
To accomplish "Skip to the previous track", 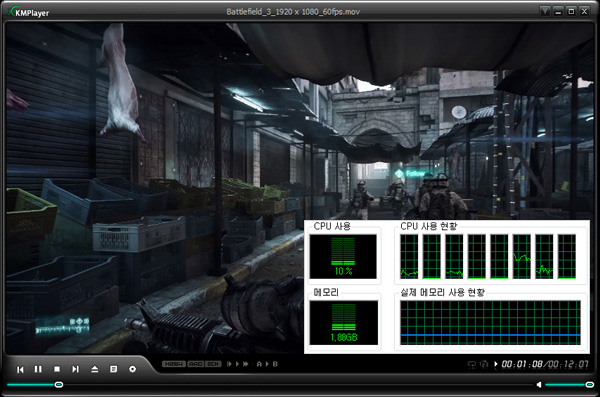I will (20, 369).
